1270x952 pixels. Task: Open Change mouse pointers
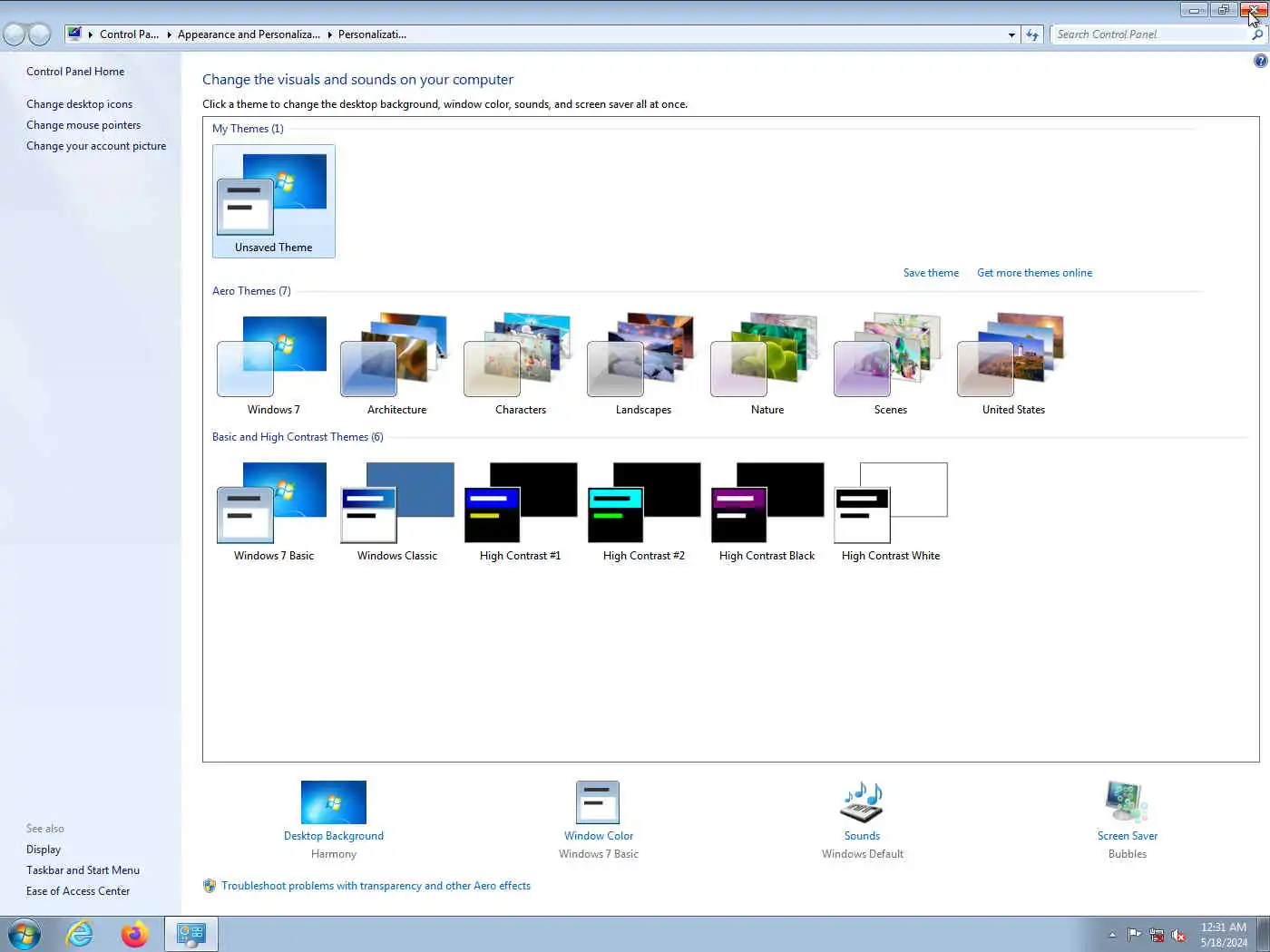pos(83,125)
